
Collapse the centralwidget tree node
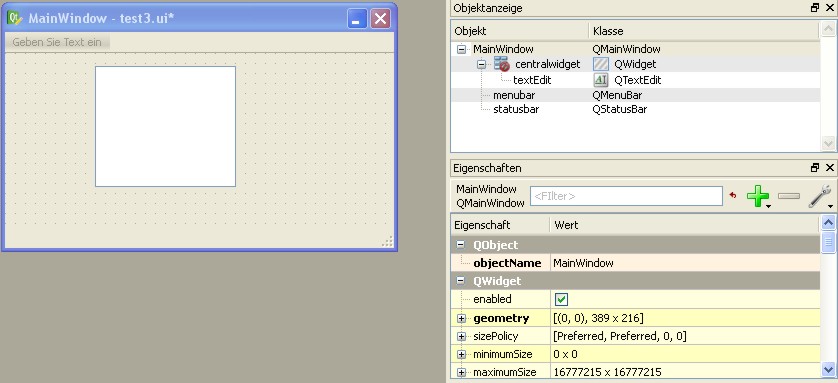482,64
